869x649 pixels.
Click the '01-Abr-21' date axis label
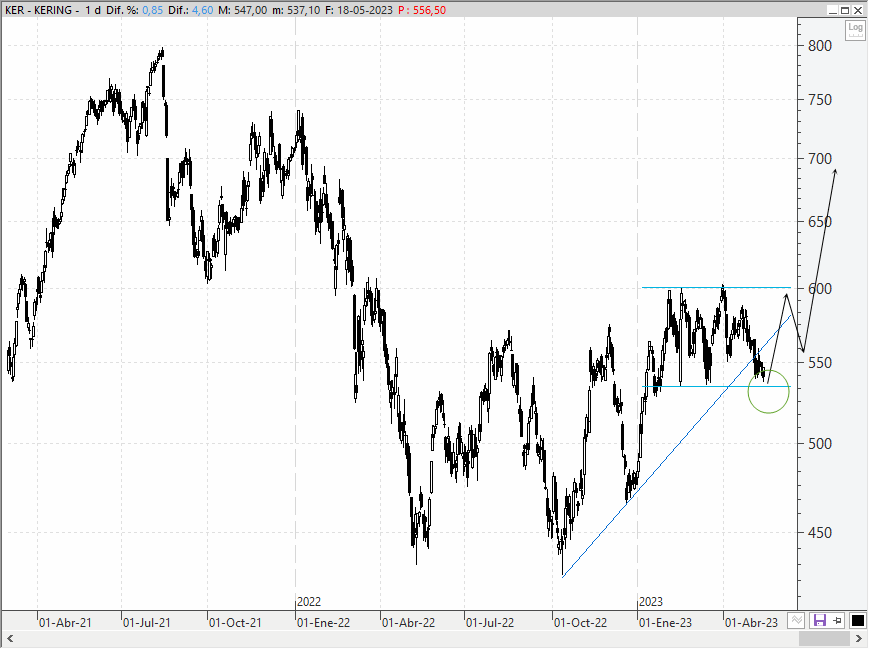(x=65, y=623)
